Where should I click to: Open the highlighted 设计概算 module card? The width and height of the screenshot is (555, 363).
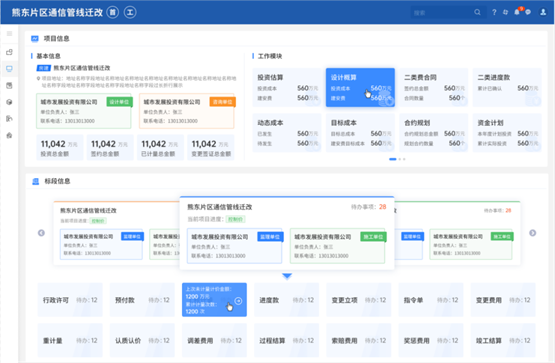(360, 87)
